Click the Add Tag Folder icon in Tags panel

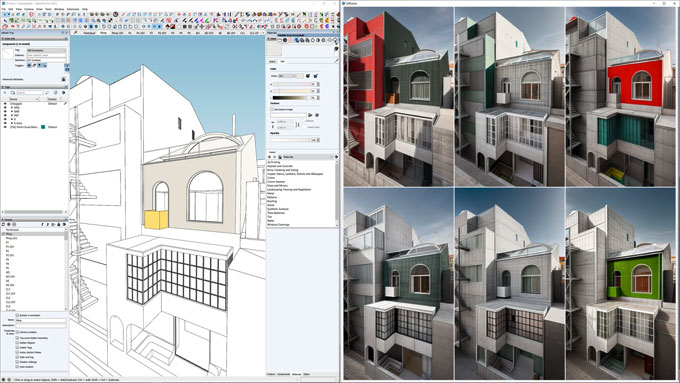(x=13, y=93)
